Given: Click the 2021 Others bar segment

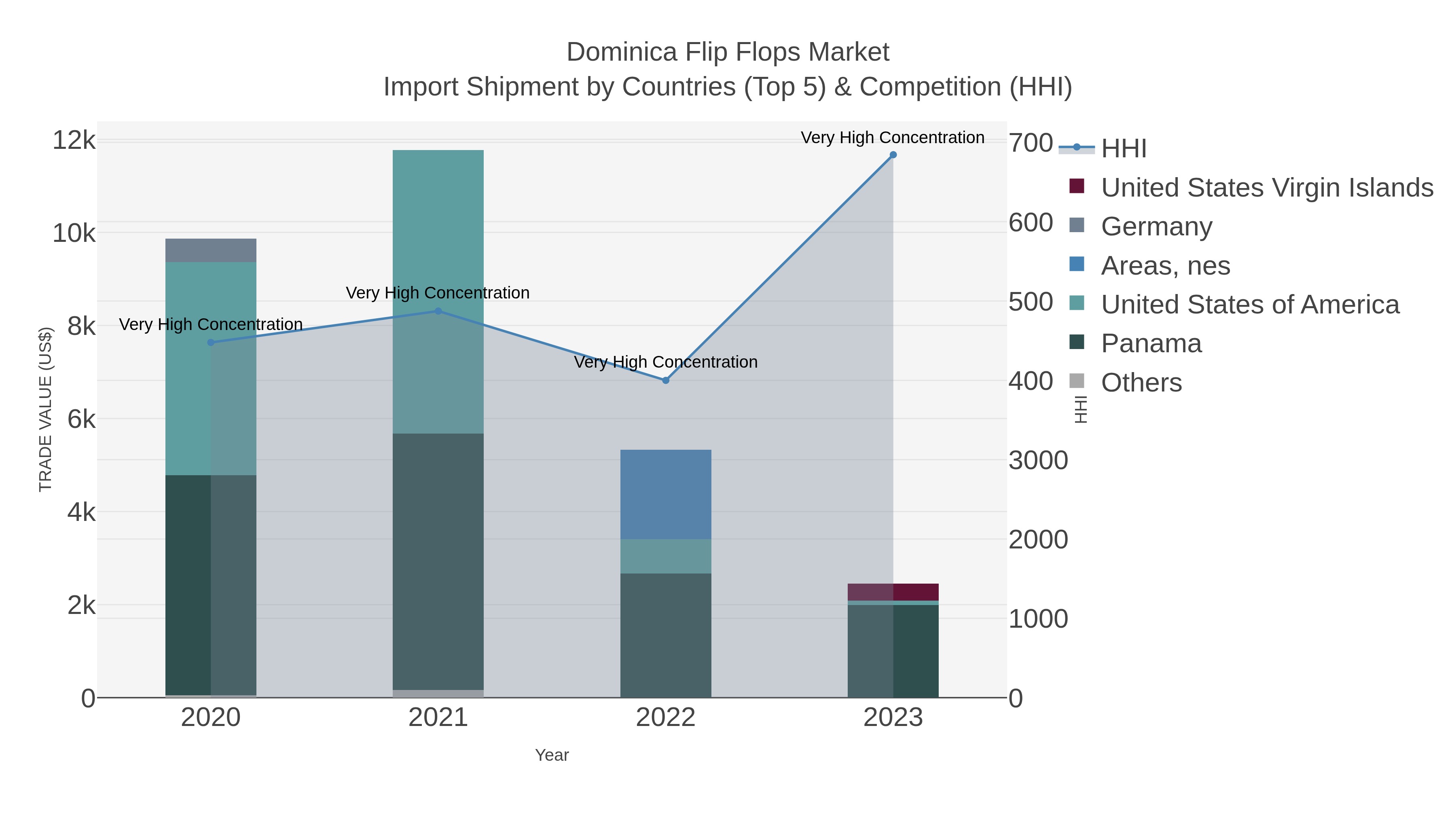Looking at the screenshot, I should pyautogui.click(x=438, y=694).
